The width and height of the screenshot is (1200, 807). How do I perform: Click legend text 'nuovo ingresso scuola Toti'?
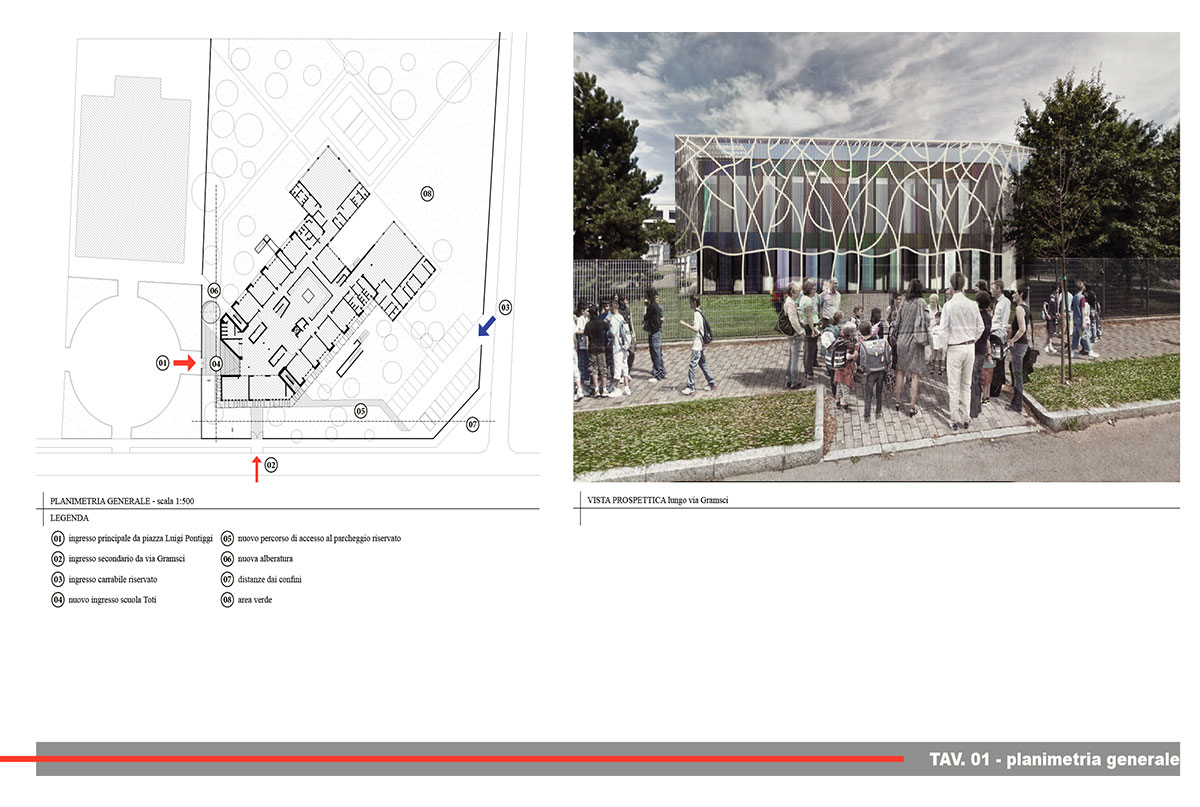(x=114, y=600)
